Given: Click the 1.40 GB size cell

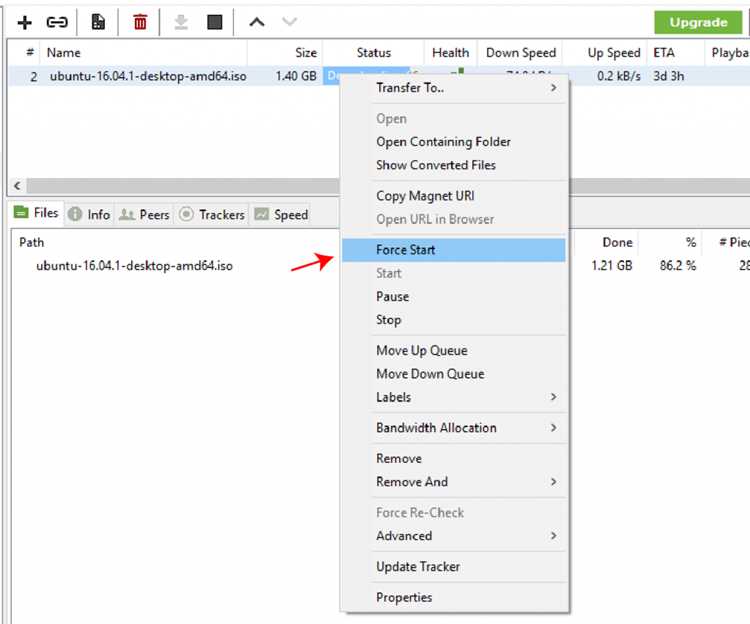Looking at the screenshot, I should point(296,76).
